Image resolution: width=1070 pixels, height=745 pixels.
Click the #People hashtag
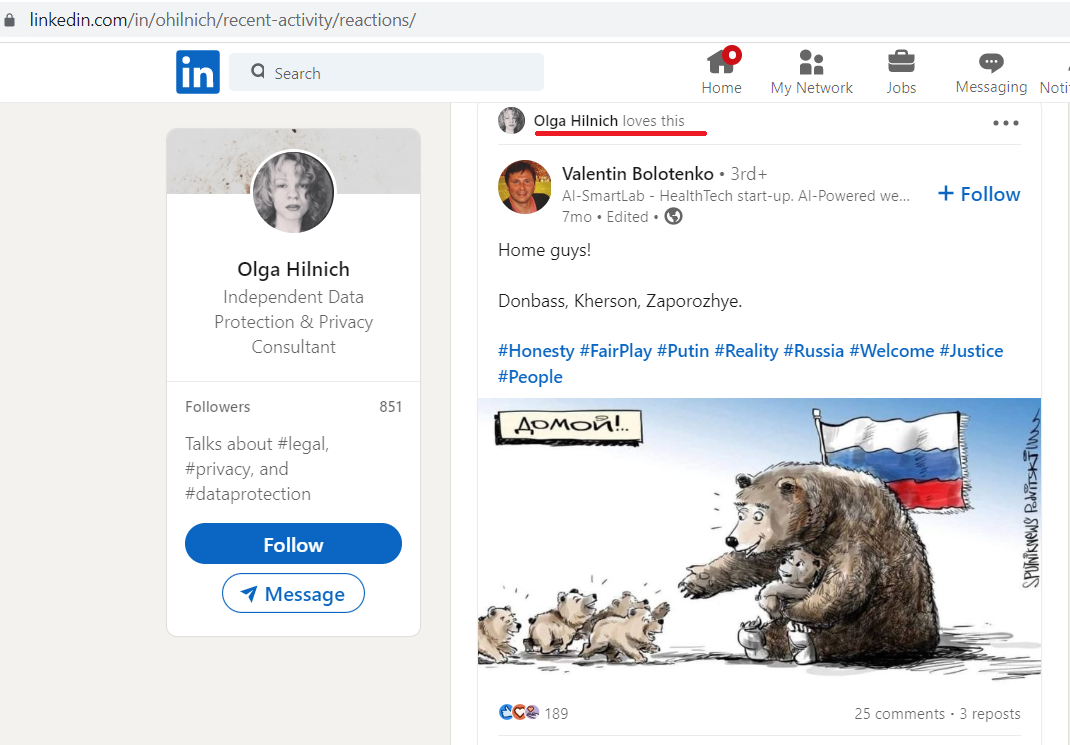[530, 377]
